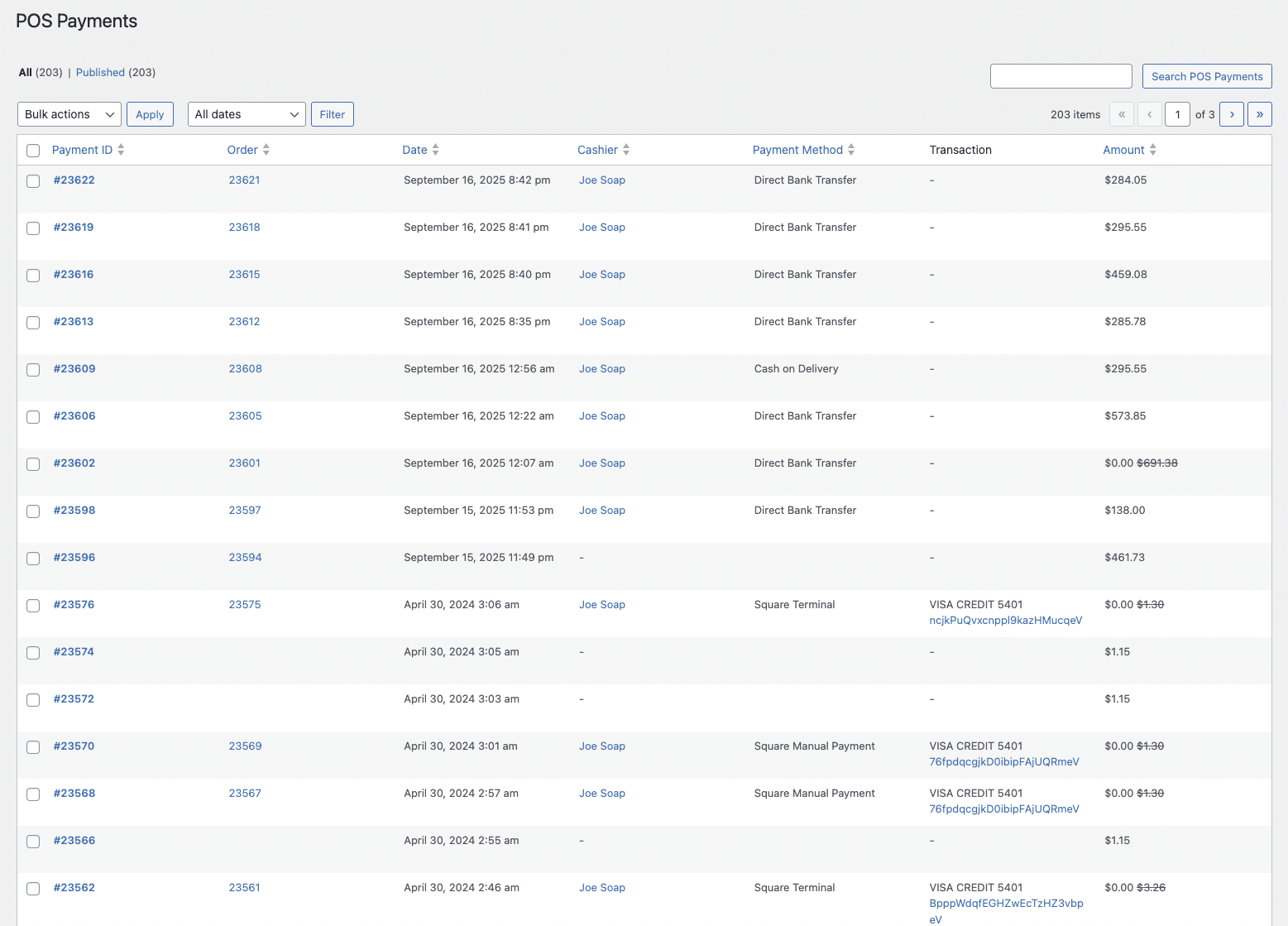This screenshot has width=1288, height=926.
Task: Sort by Order column arrows
Action: [266, 150]
